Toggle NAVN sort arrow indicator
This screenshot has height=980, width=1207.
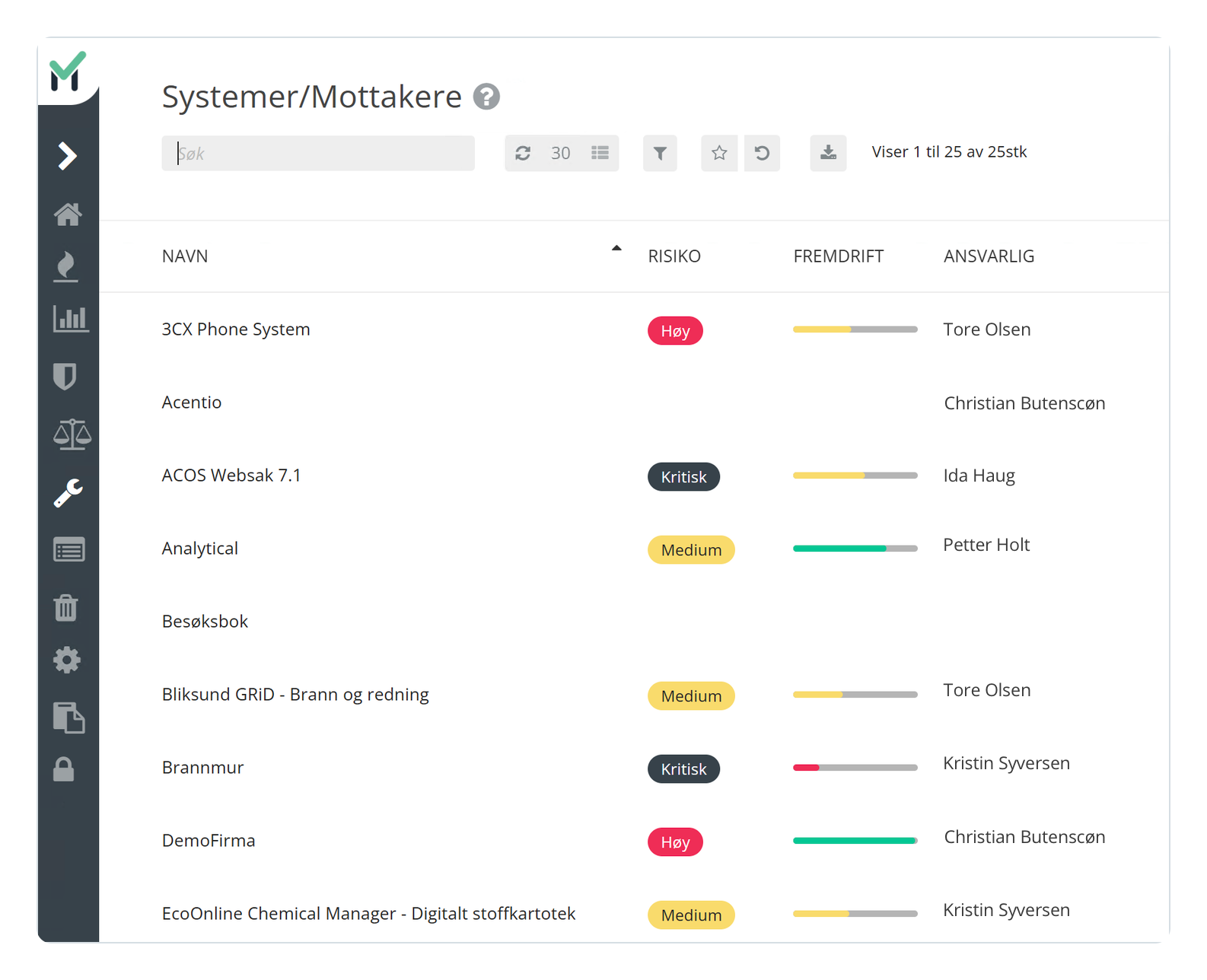click(616, 248)
